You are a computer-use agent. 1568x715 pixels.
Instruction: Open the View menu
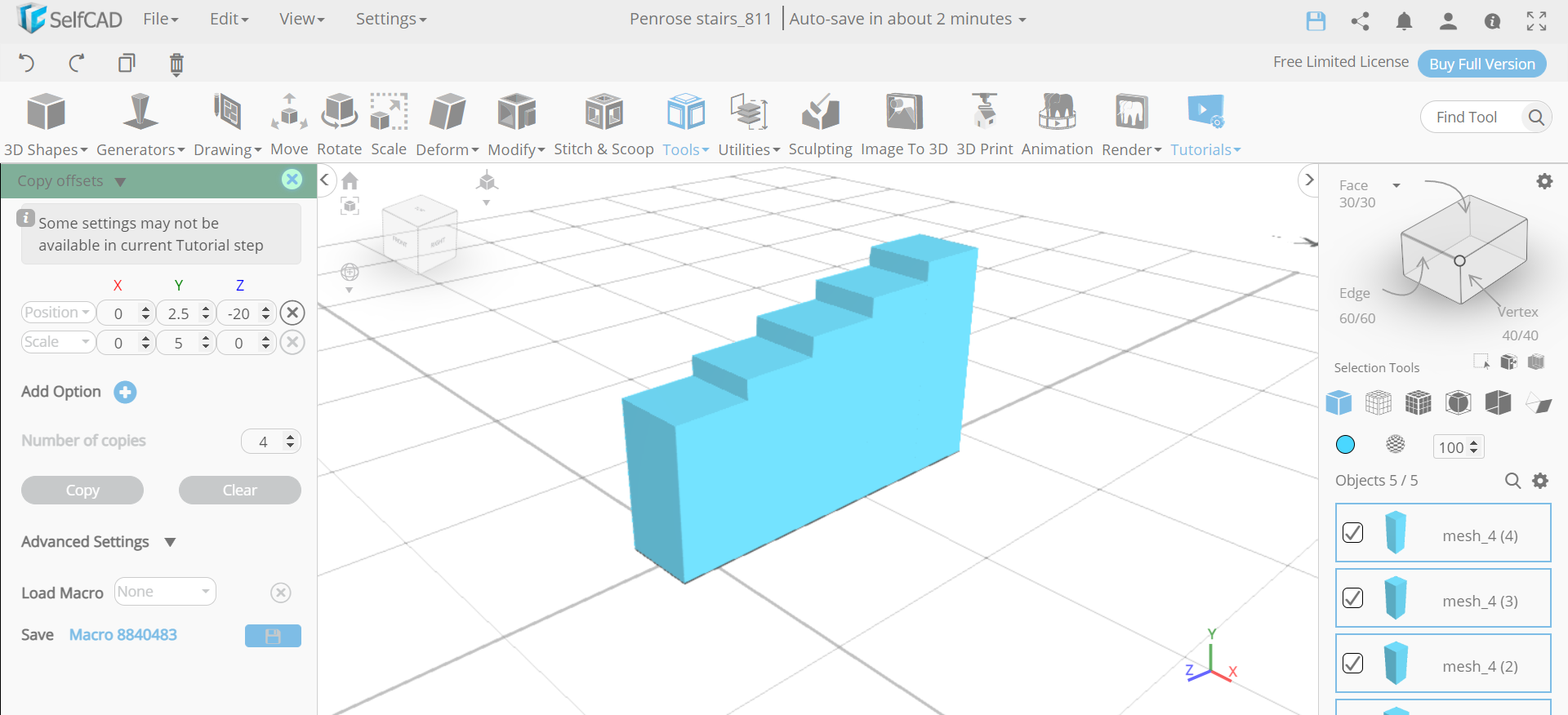(x=301, y=19)
